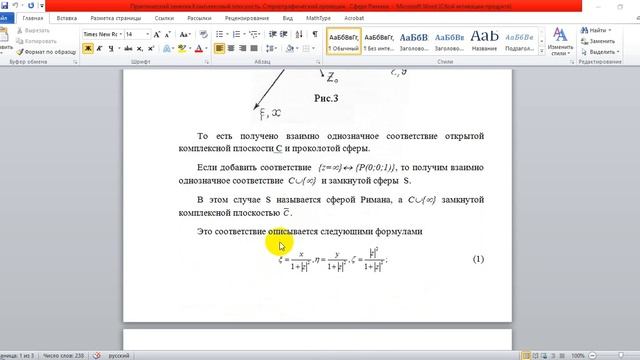Open font size dropdown showing 14
640x360 pixels.
pyautogui.click(x=147, y=34)
